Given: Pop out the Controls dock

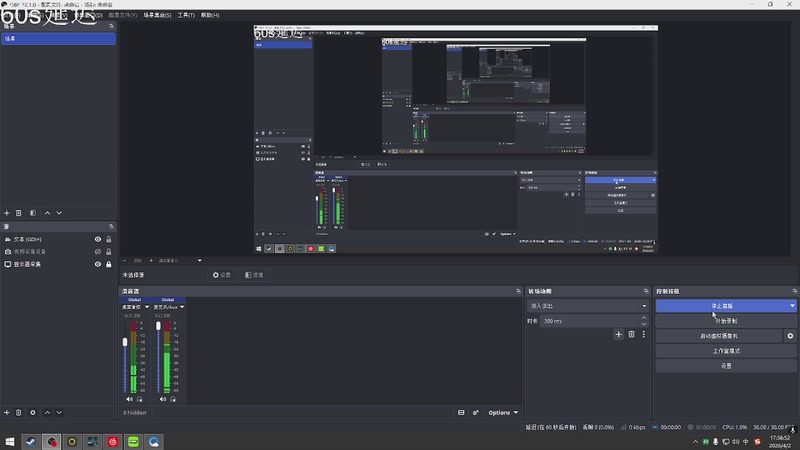Looking at the screenshot, I should tap(794, 291).
